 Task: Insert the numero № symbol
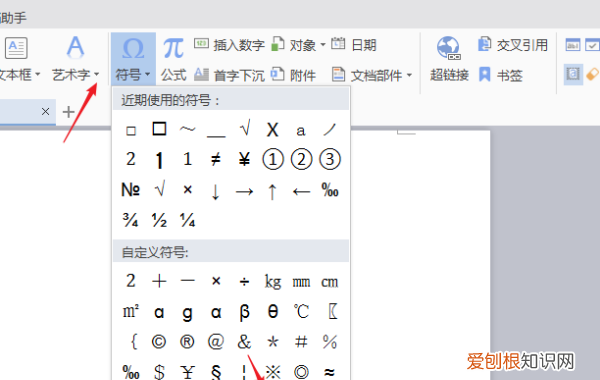(130, 189)
